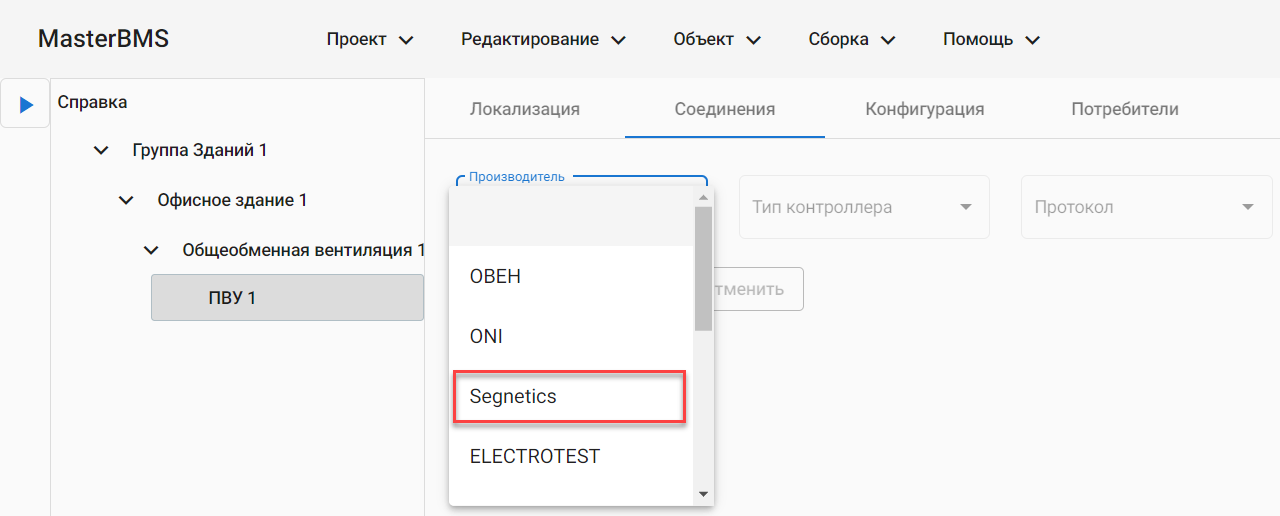The image size is (1280, 516).
Task: Click the Отменить button
Action: point(758,290)
